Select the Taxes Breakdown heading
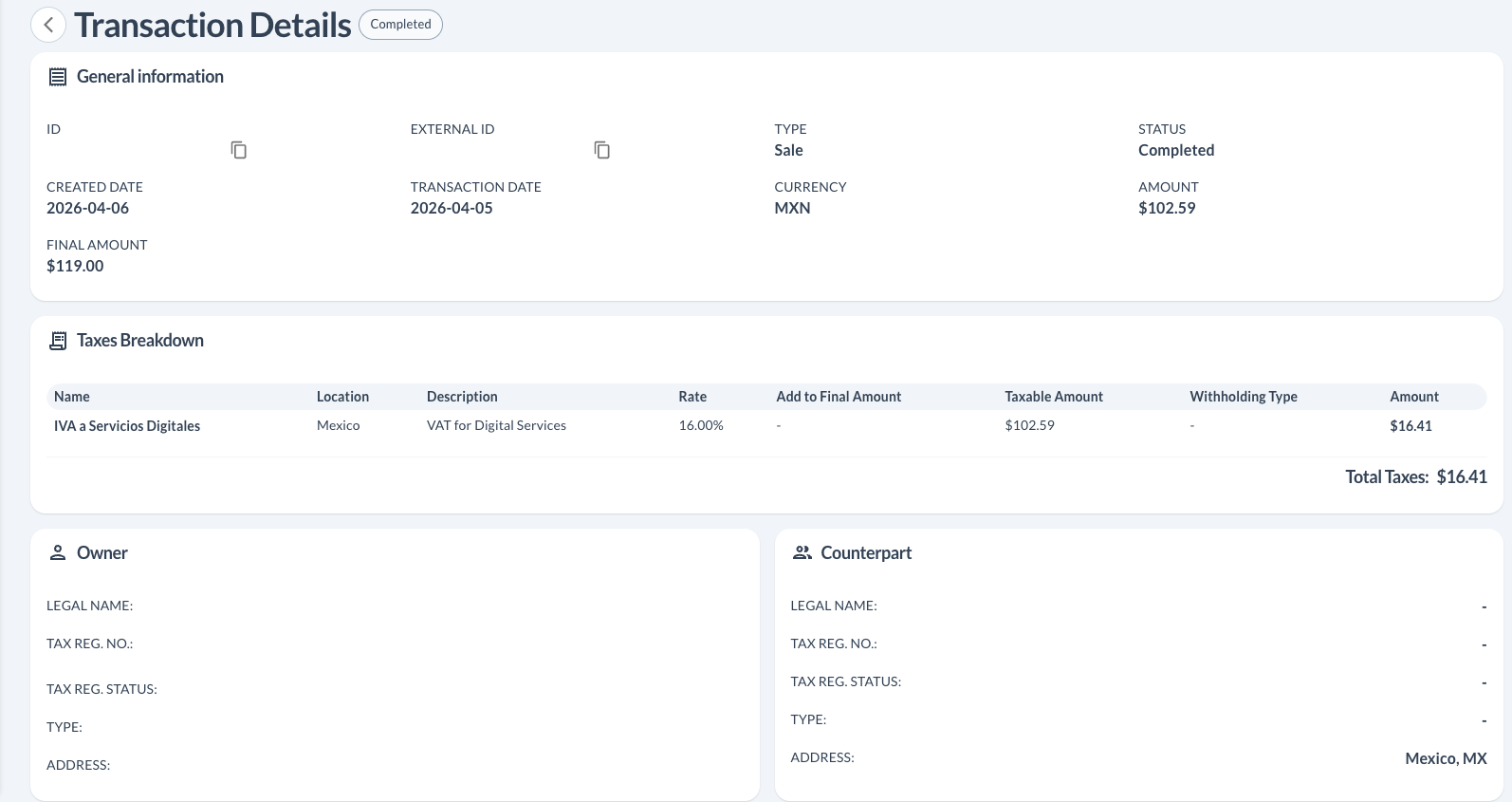 (x=140, y=341)
